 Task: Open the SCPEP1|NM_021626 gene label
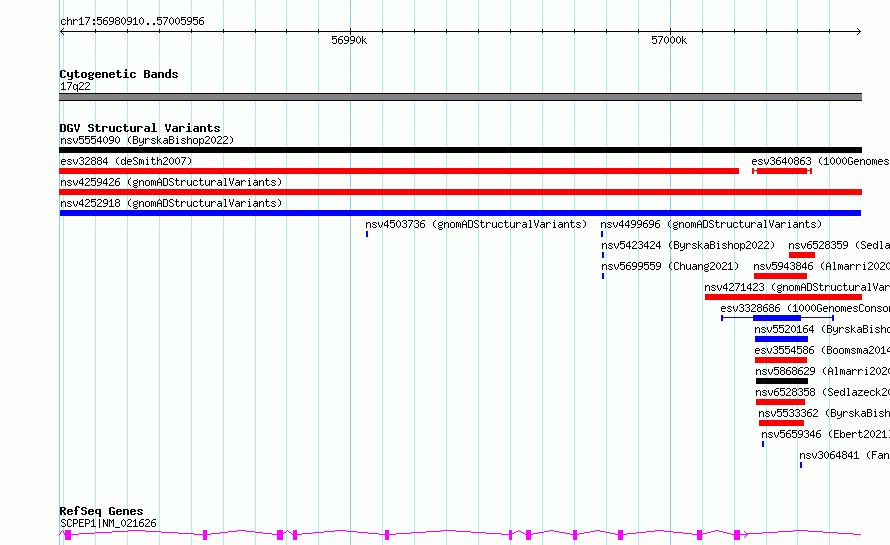coord(108,523)
